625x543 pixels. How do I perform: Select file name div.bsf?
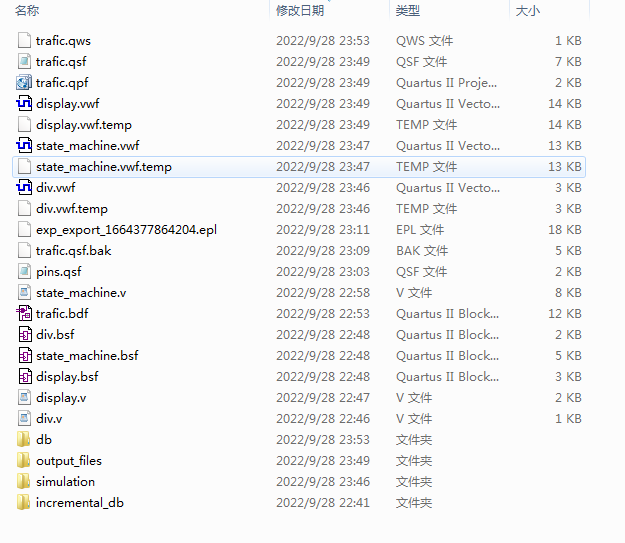[x=55, y=334]
